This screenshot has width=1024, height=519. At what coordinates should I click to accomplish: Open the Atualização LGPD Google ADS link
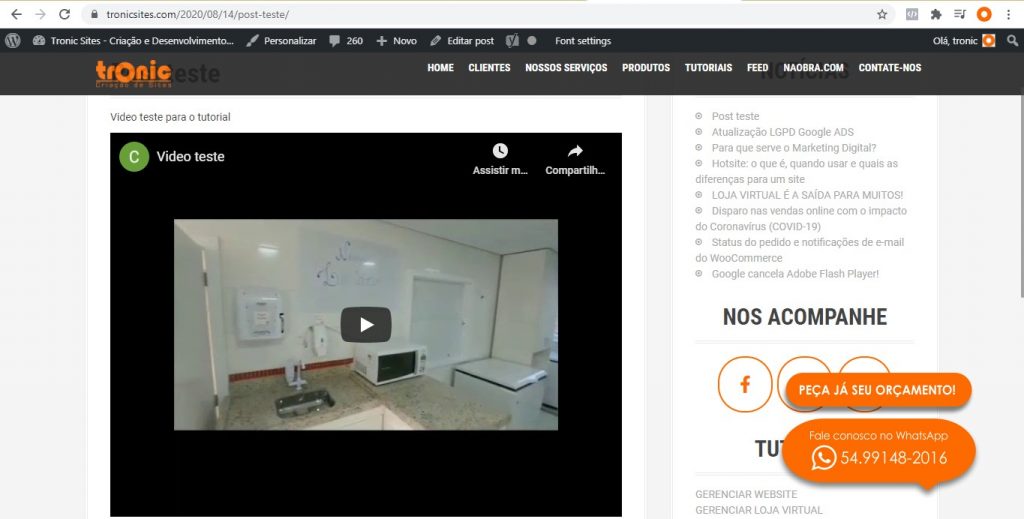click(x=782, y=132)
